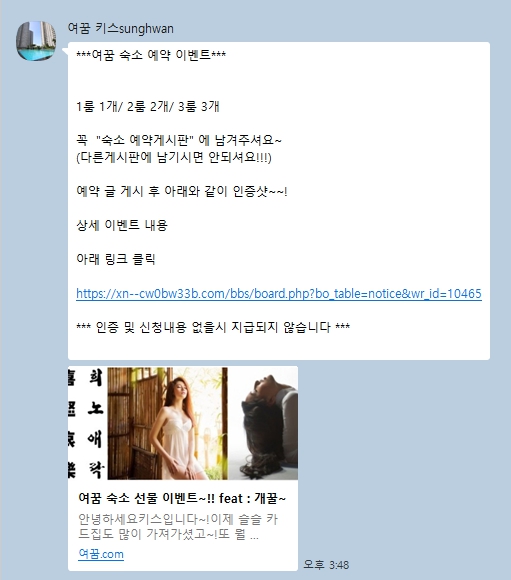This screenshot has width=511, height=580.
Task: Click the notice 인증 및 신청내용 없을시 지급되지 않습니다
Action: click(x=213, y=327)
